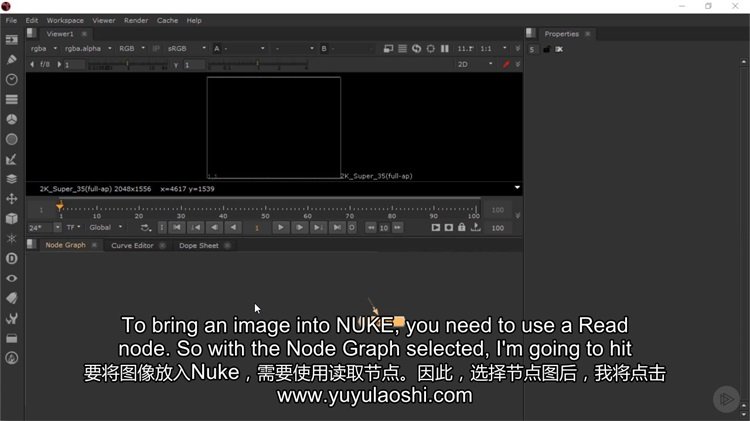Open the Cache menu
The height and width of the screenshot is (421, 750).
pos(167,21)
